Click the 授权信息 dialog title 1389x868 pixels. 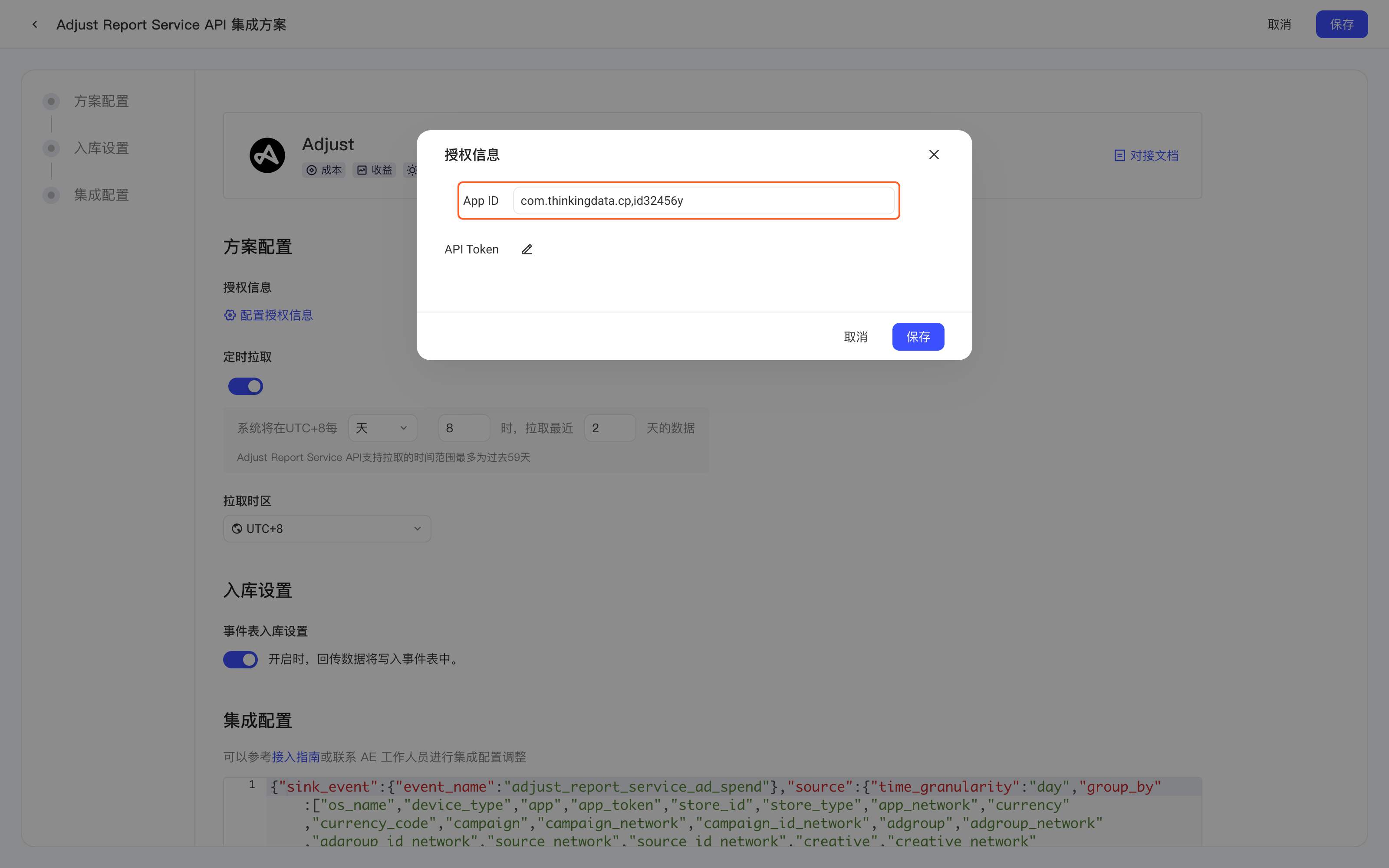472,155
